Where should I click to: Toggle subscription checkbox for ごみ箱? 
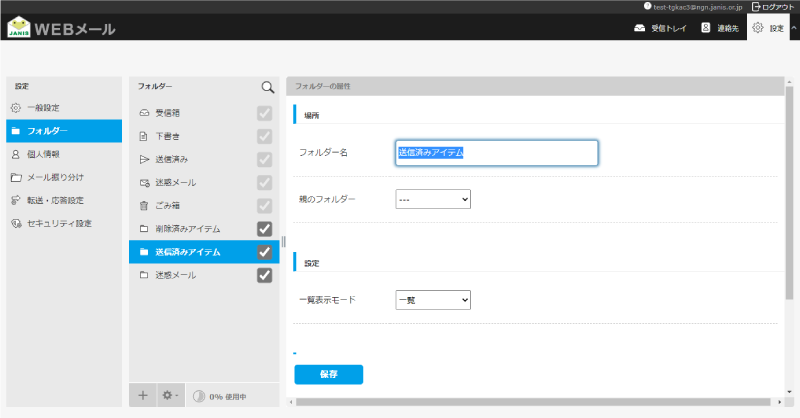click(x=264, y=206)
